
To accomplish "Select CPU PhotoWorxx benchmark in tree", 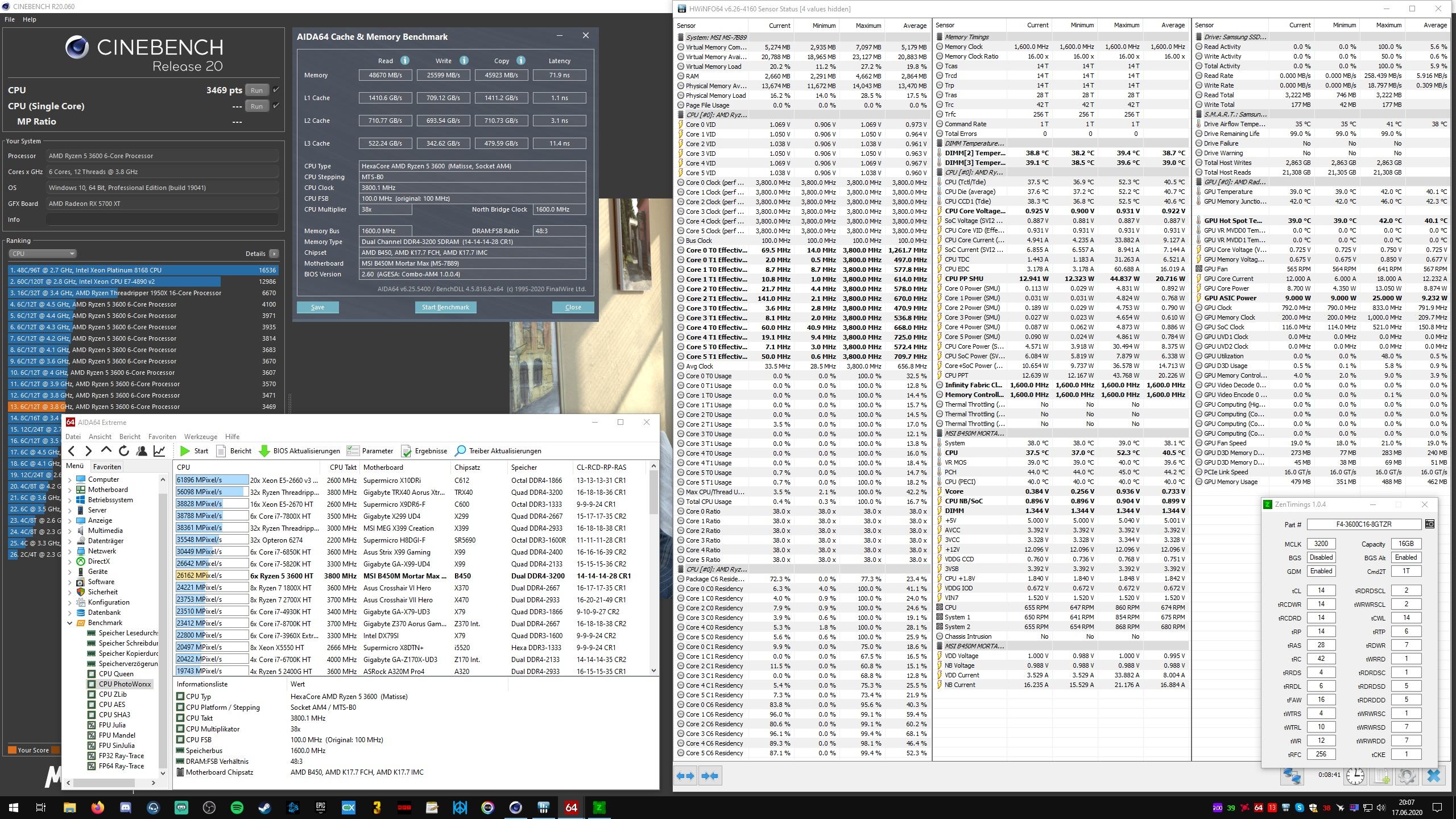I will [125, 684].
